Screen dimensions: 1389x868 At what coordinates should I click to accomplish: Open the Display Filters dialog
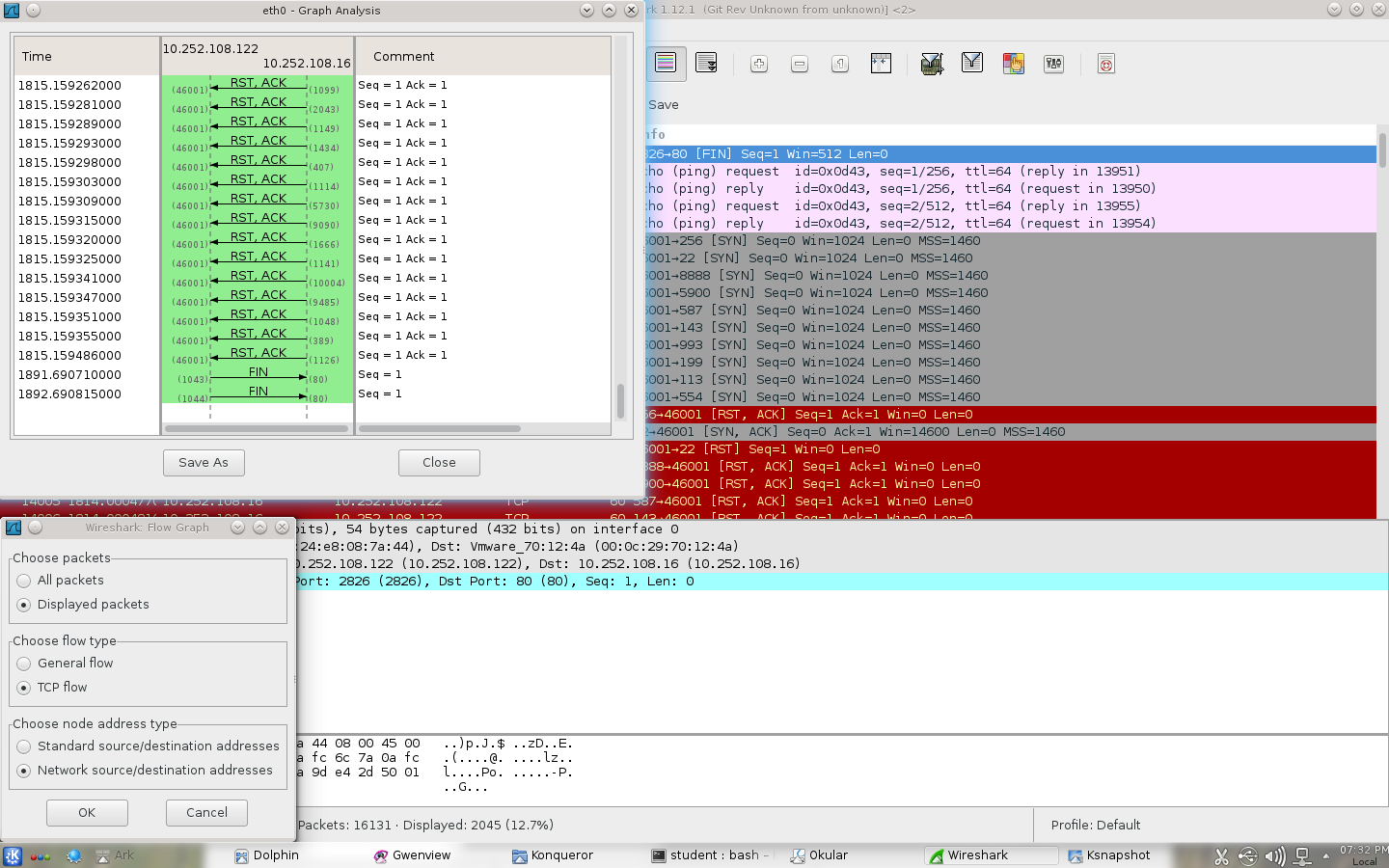[971, 64]
